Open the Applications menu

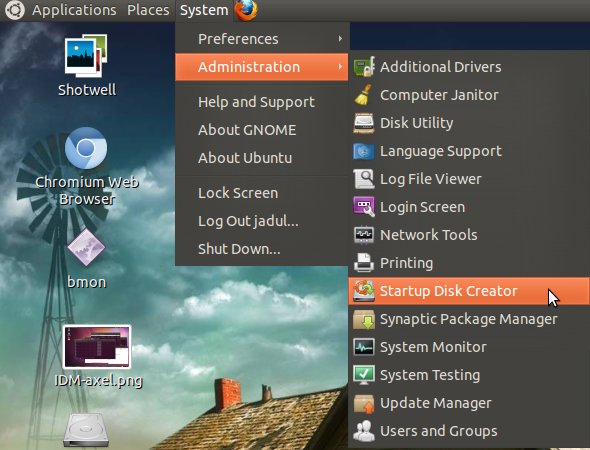pyautogui.click(x=74, y=10)
